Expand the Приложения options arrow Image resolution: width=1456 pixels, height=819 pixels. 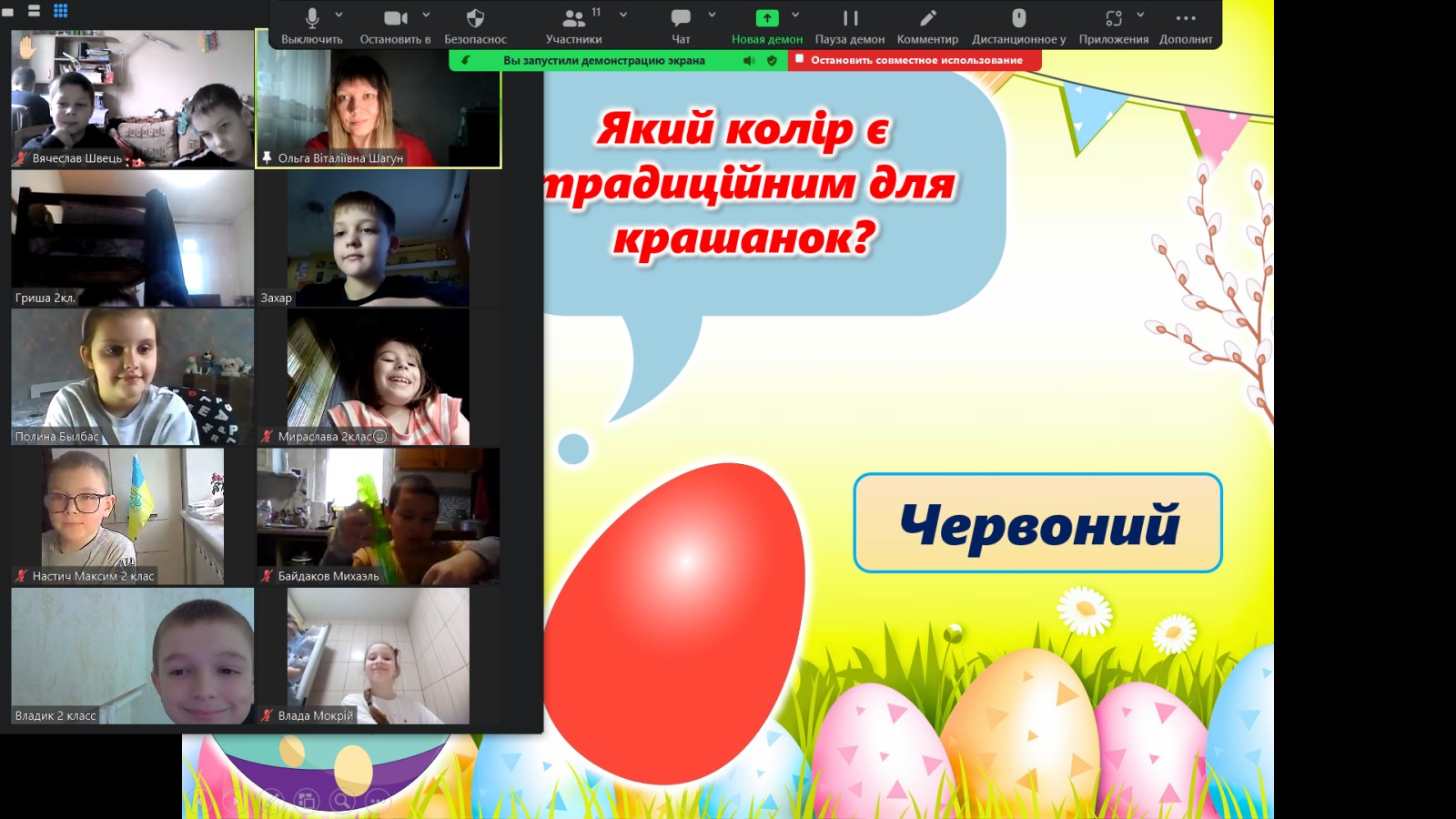coord(1140,15)
